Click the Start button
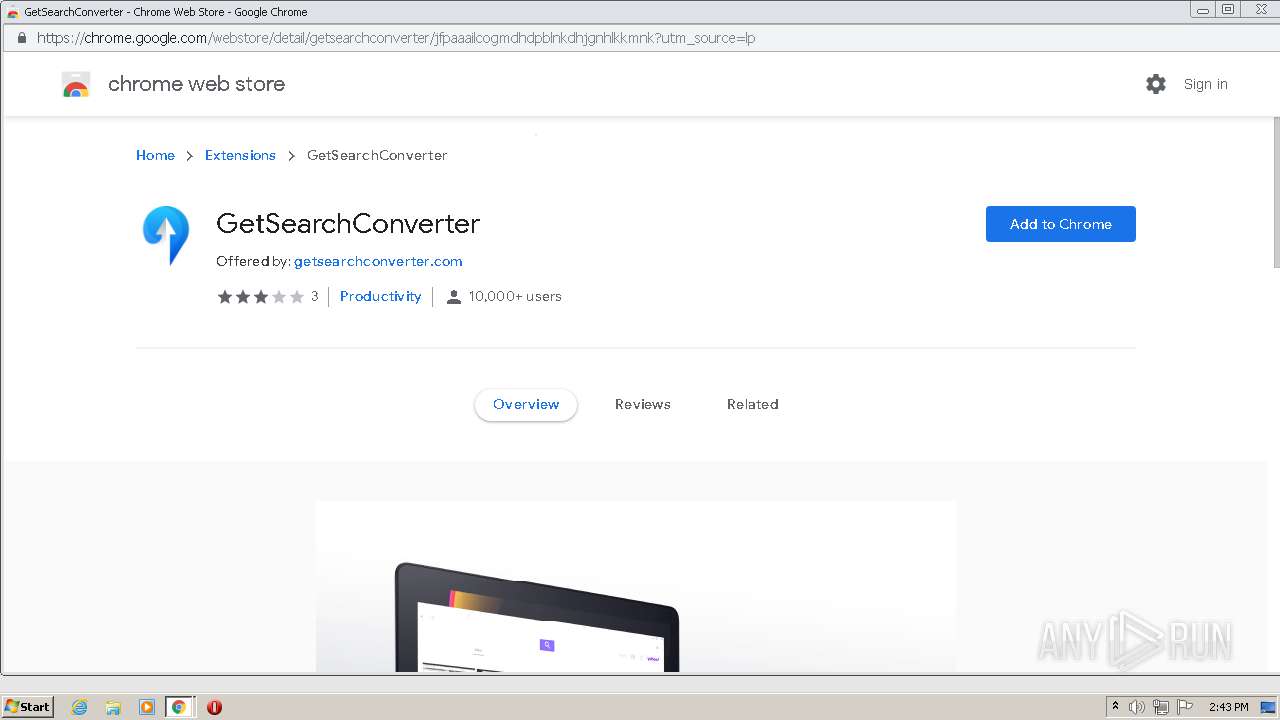Screen dimensions: 1280x720 pyautogui.click(x=28, y=707)
